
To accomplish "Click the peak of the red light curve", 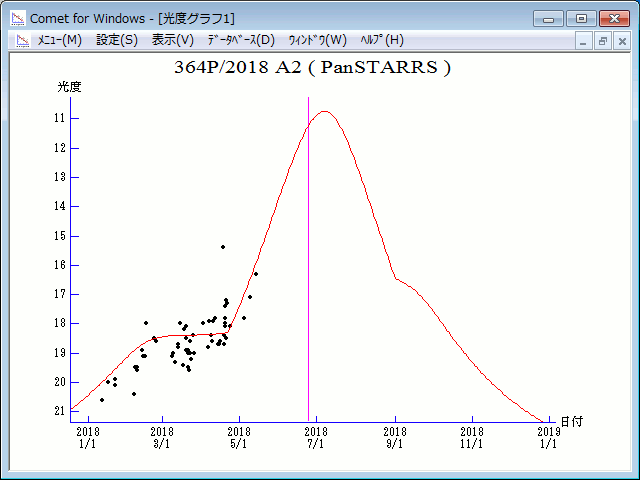I will [x=324, y=111].
